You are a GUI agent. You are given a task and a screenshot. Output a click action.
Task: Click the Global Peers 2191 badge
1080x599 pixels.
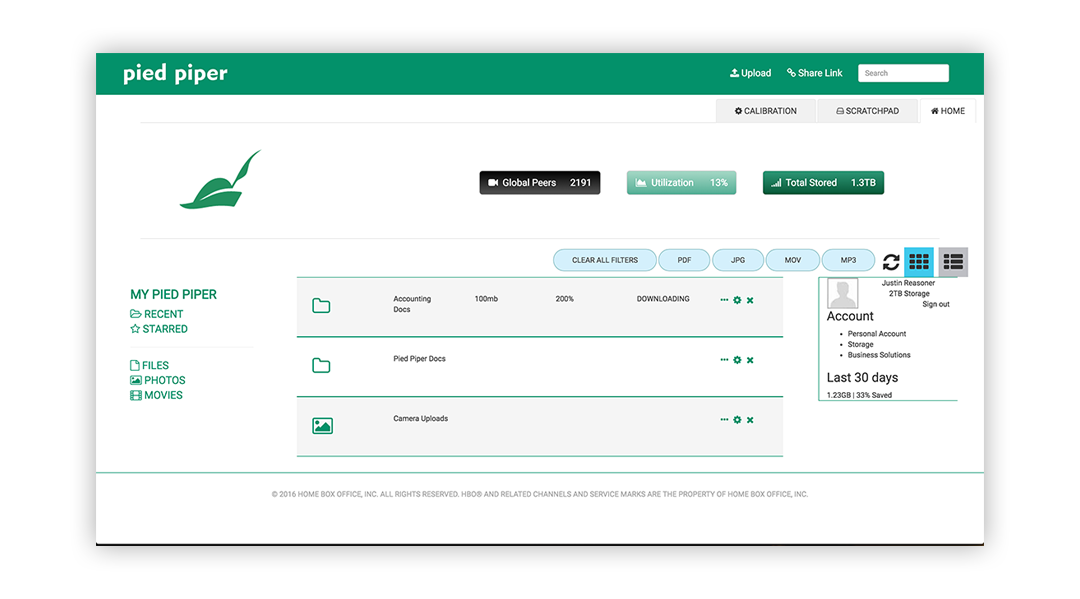point(540,182)
